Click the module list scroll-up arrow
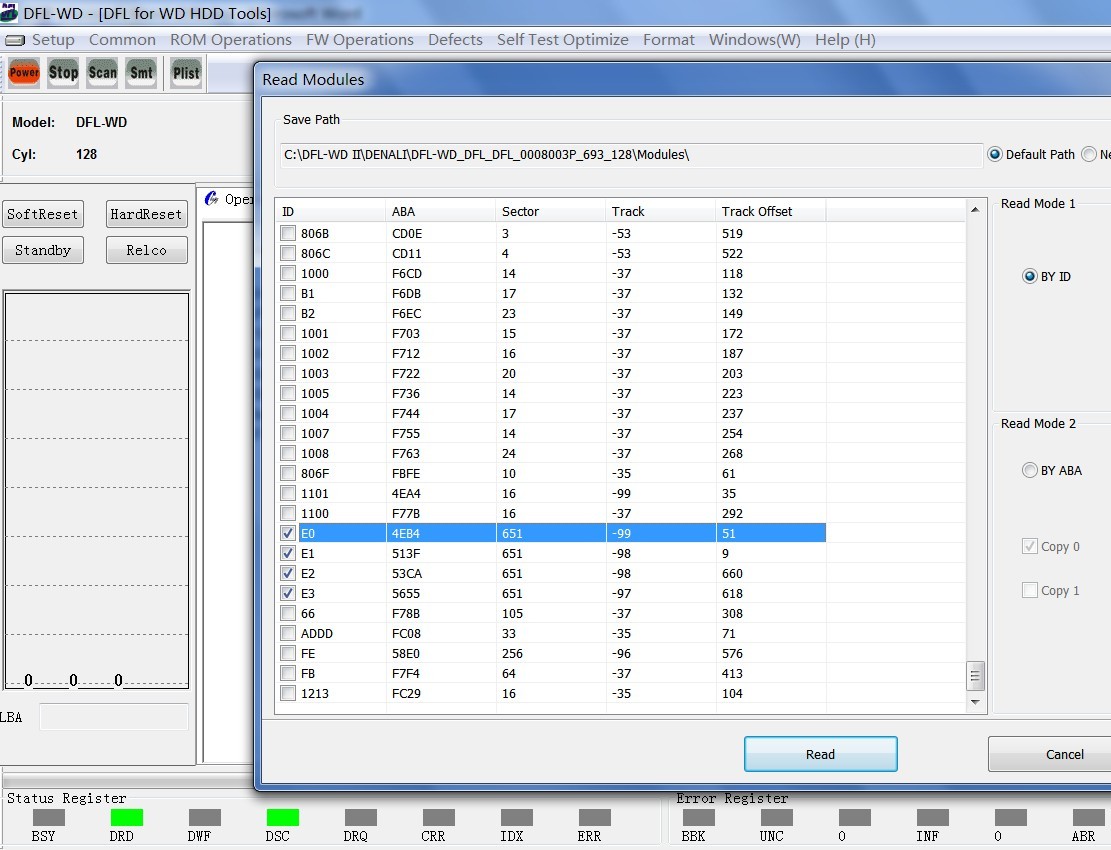Image resolution: width=1111 pixels, height=850 pixels. coord(975,210)
